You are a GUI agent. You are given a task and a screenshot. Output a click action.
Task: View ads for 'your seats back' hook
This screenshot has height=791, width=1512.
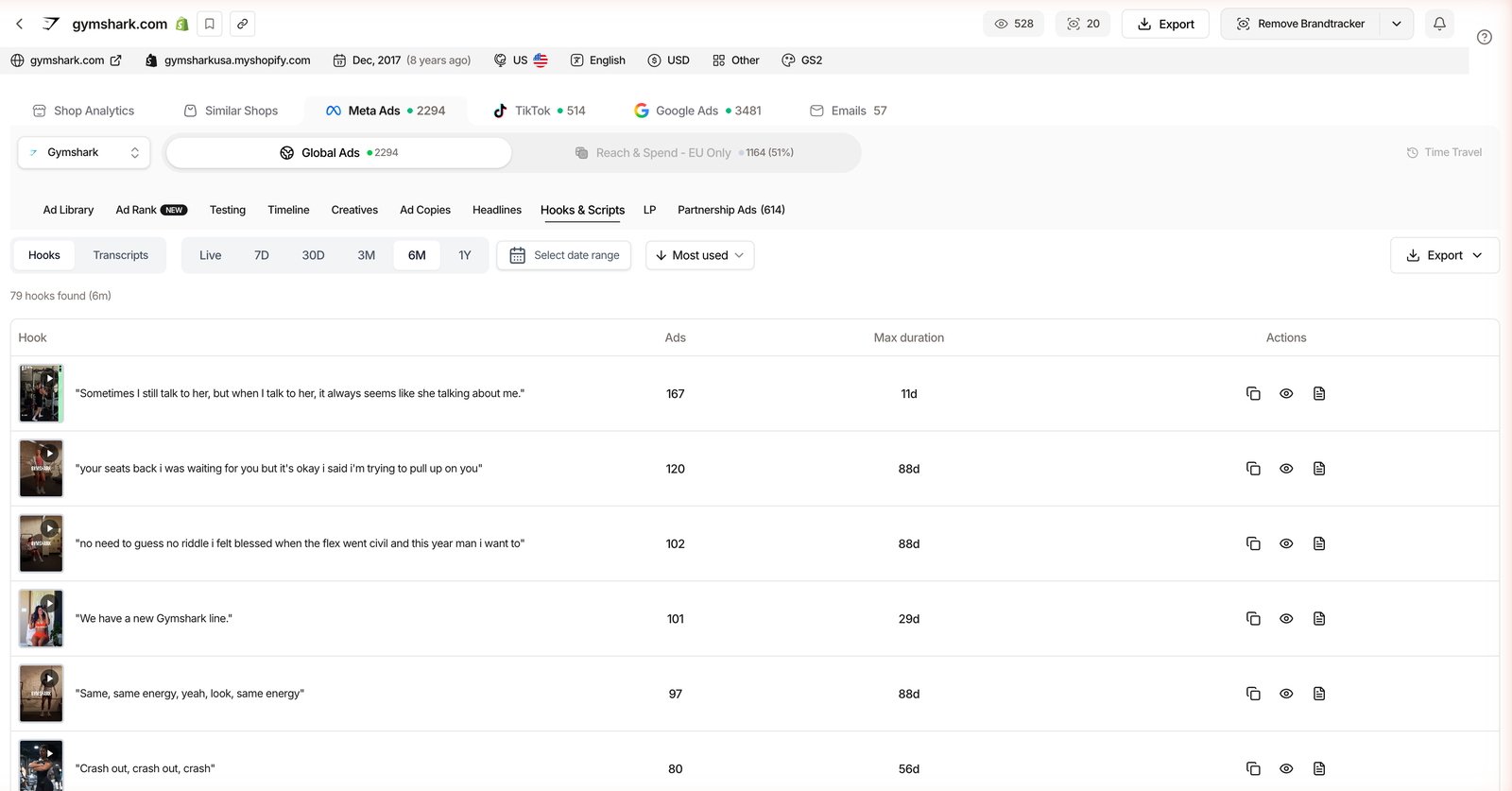[x=1286, y=469]
